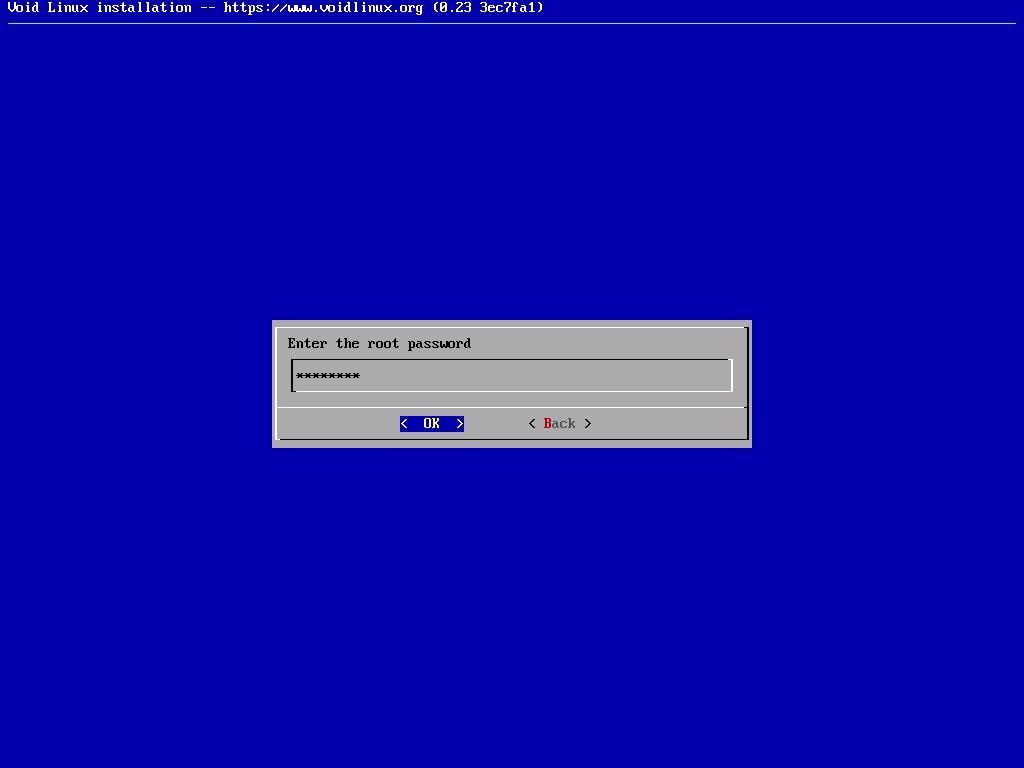Click the 'Void Linux installation' title text
The height and width of the screenshot is (768, 1024).
coord(99,7)
